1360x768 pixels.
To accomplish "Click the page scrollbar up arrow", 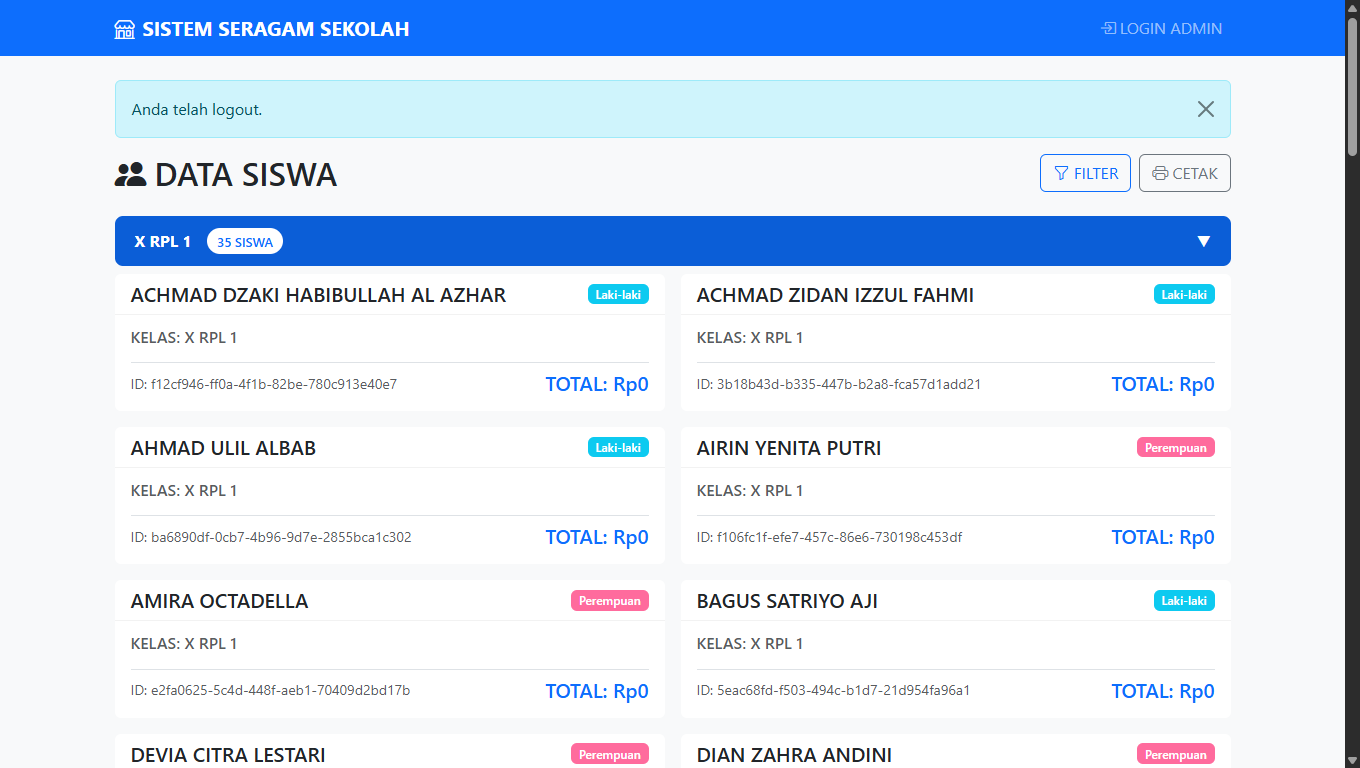I will (x=1352, y=7).
